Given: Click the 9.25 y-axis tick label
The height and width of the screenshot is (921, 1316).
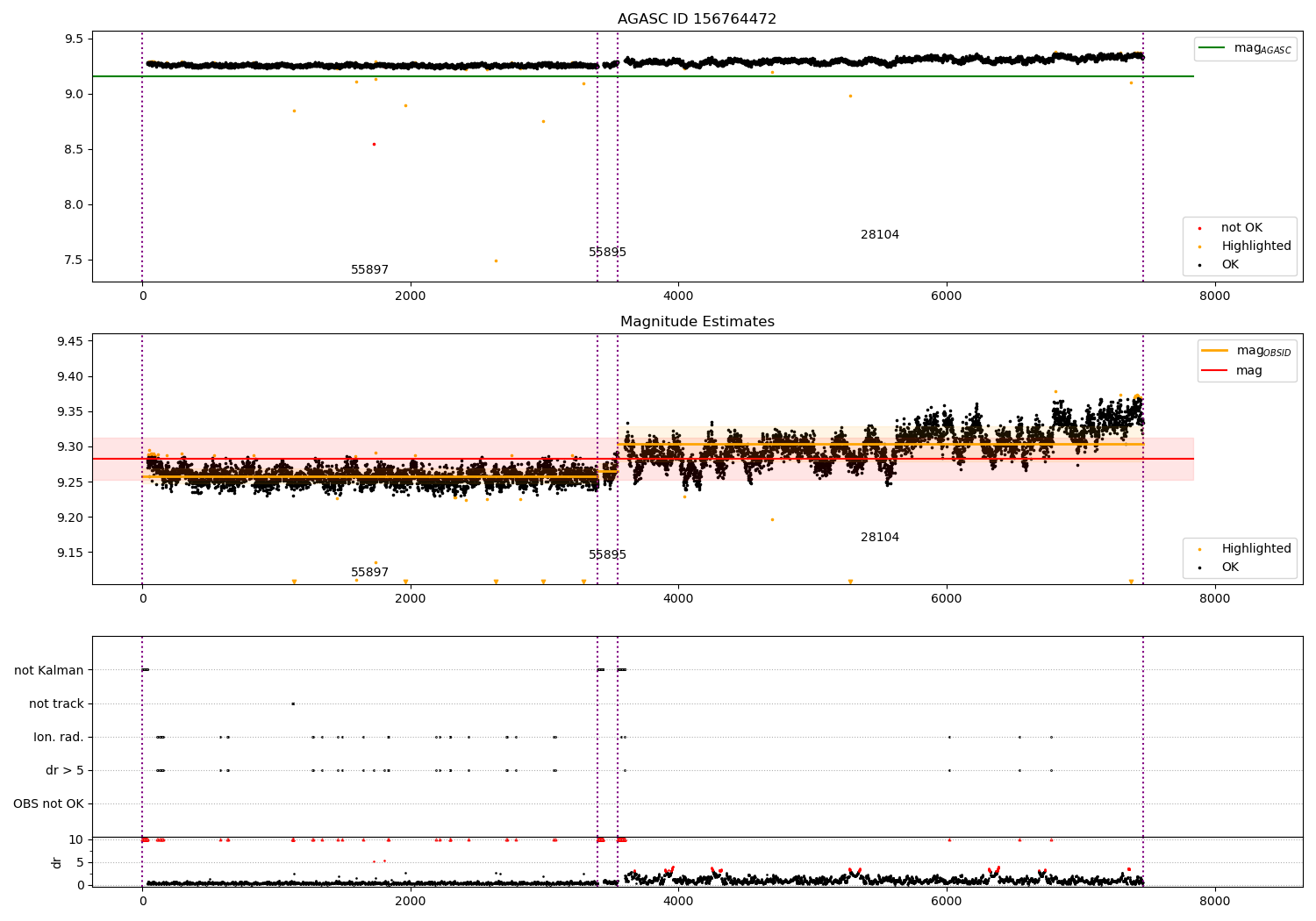Looking at the screenshot, I should click(70, 482).
